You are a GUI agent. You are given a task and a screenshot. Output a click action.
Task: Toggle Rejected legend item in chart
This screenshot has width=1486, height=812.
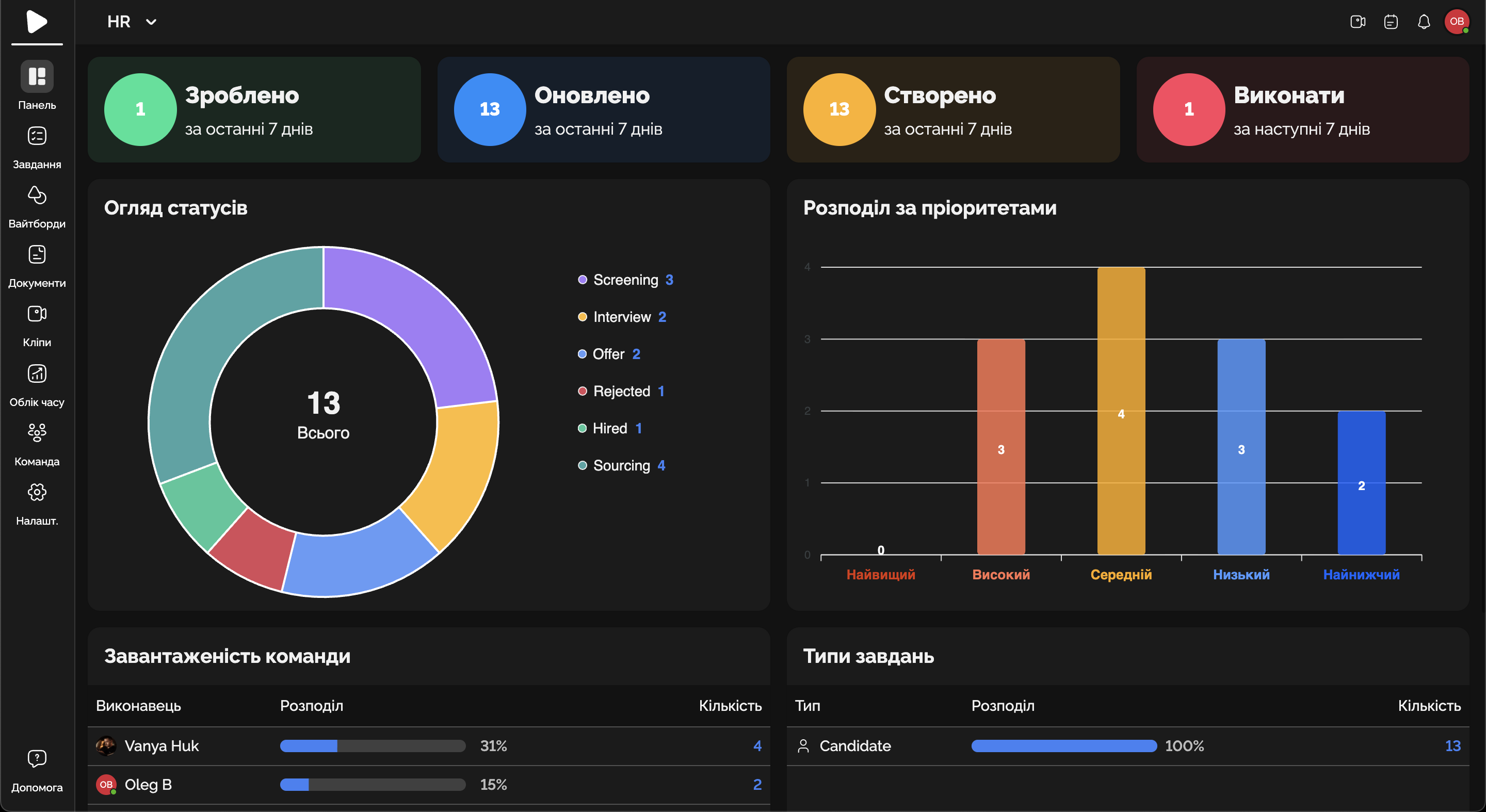(621, 391)
